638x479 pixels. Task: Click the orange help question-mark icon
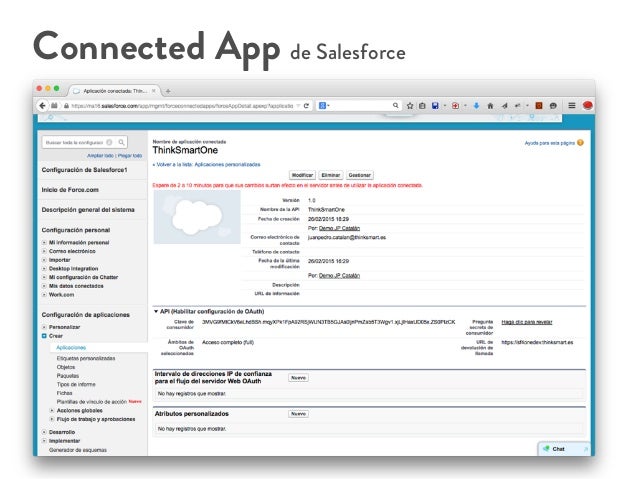click(x=581, y=143)
